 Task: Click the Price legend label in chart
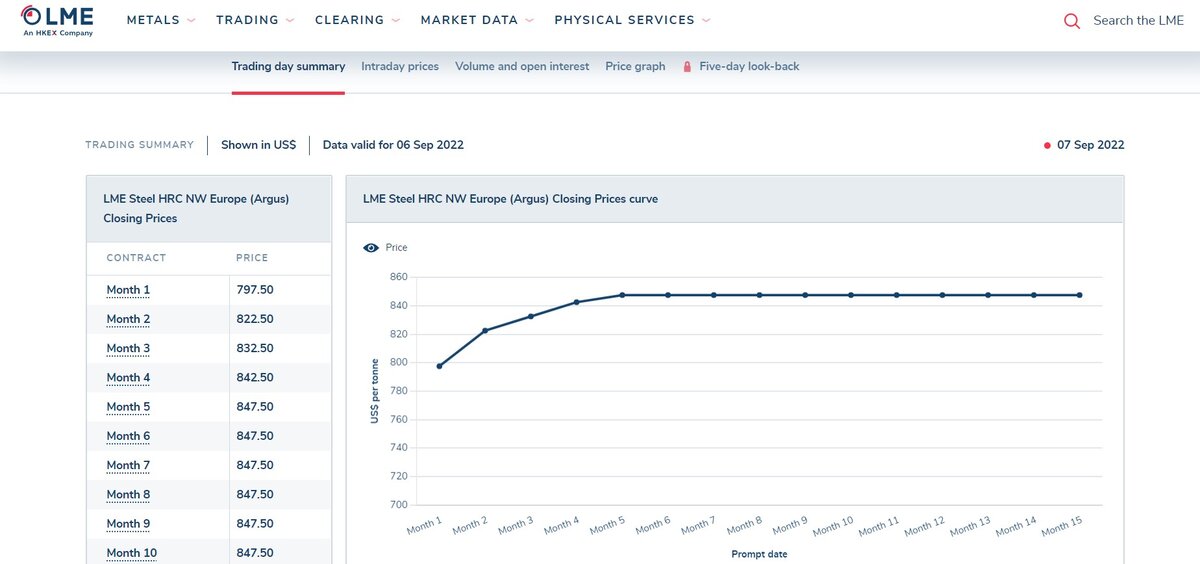click(397, 247)
